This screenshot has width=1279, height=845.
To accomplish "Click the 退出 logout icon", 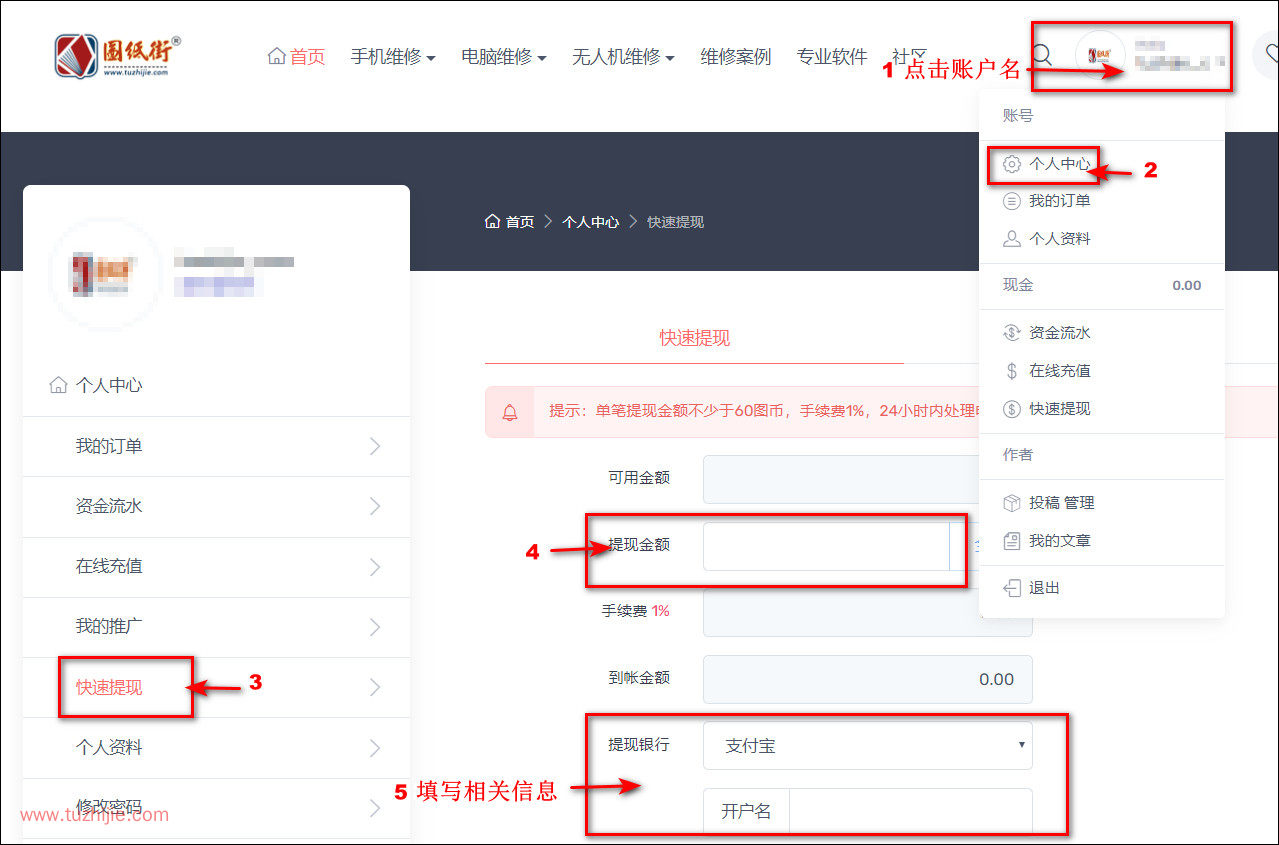I will (1012, 588).
